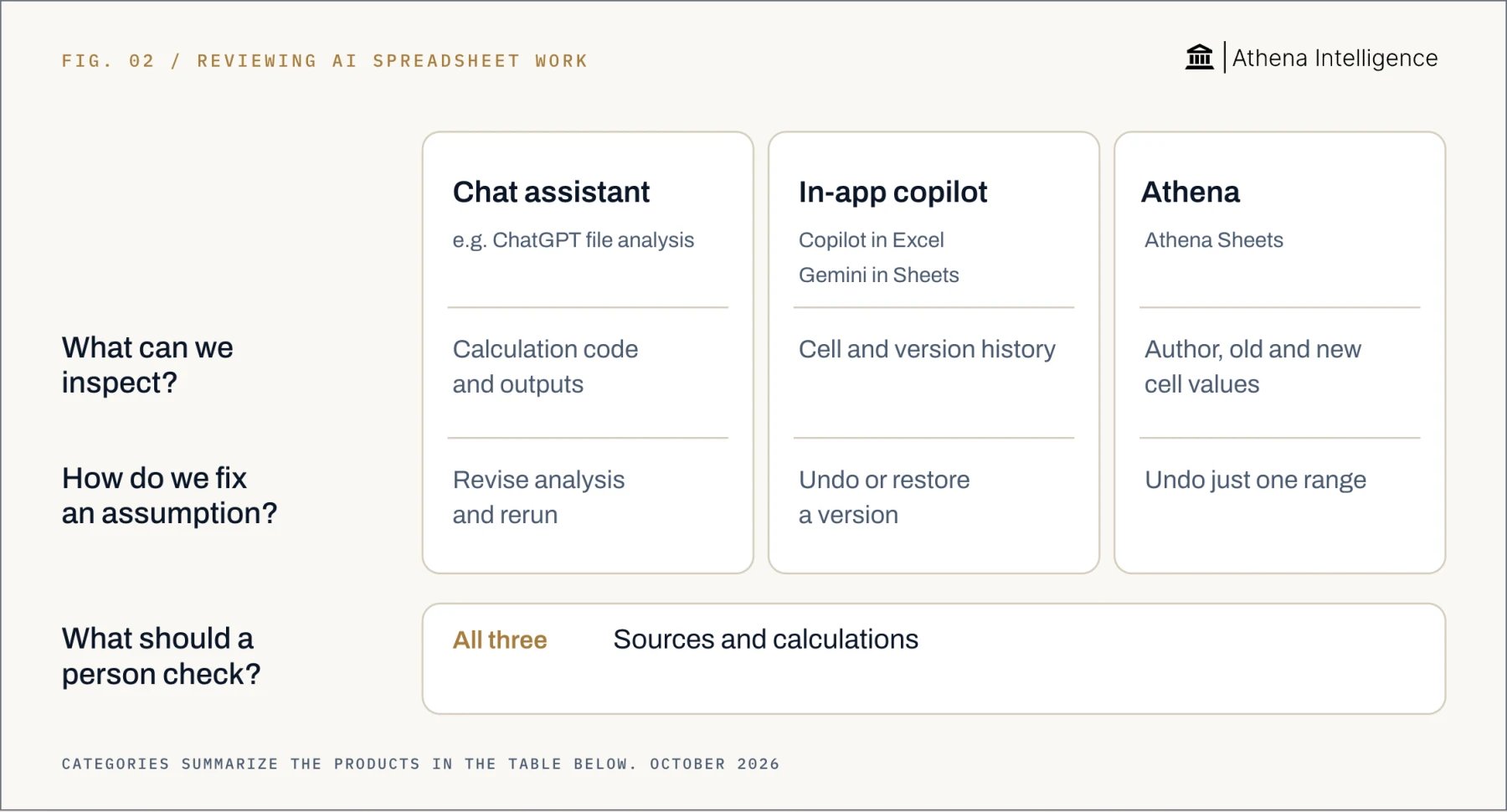The width and height of the screenshot is (1507, 812).
Task: Click 'Cell and version history' cell
Action: click(x=927, y=349)
